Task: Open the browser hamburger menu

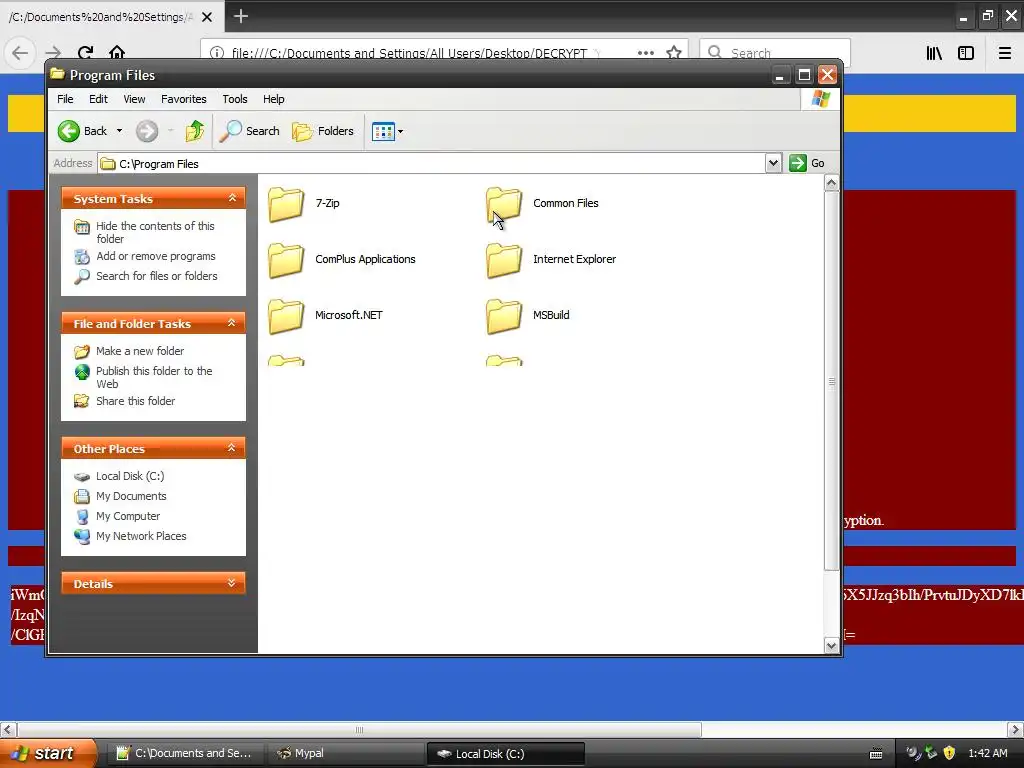Action: pyautogui.click(x=1004, y=53)
